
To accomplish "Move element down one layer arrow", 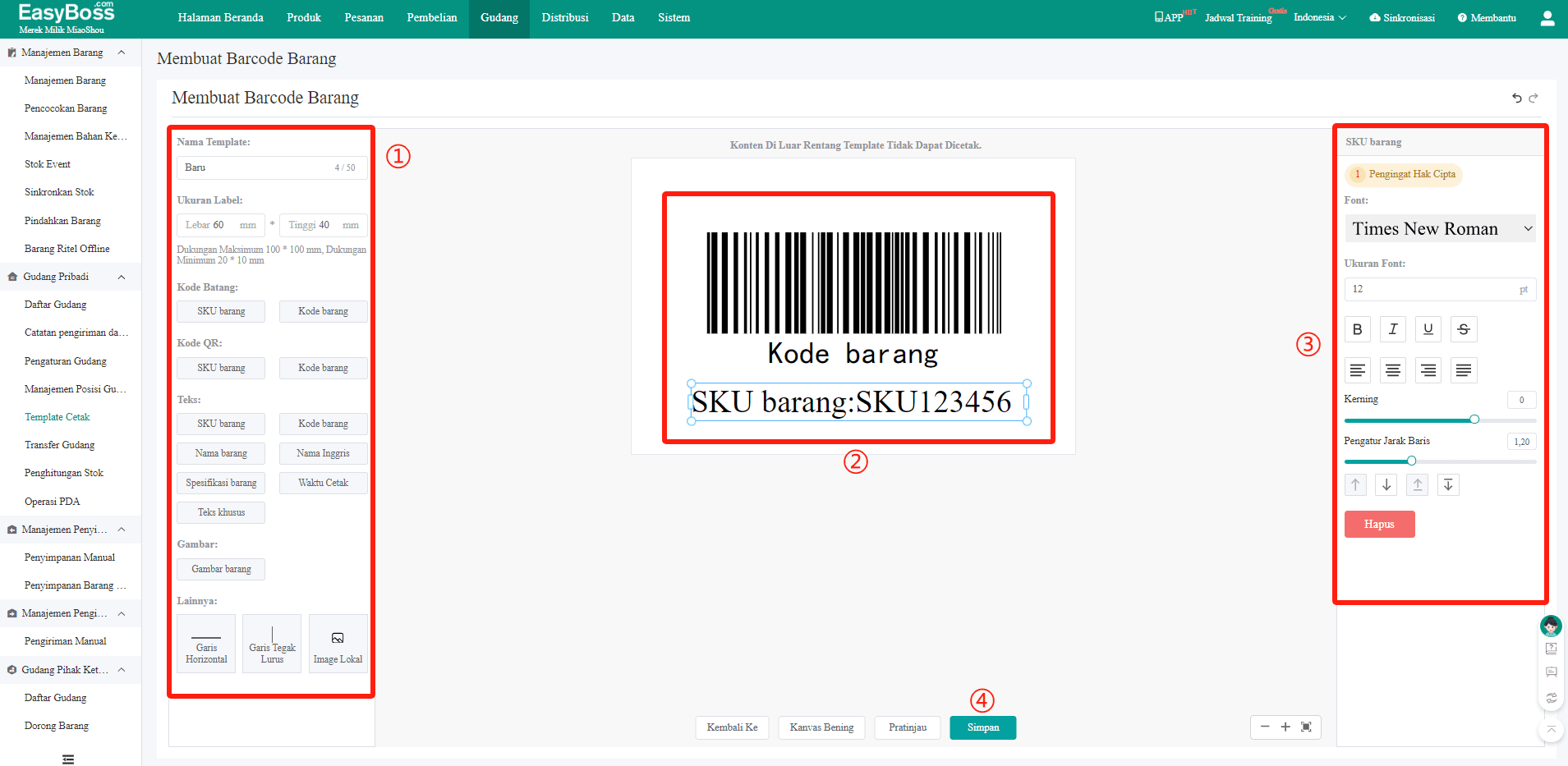I will tap(1386, 484).
